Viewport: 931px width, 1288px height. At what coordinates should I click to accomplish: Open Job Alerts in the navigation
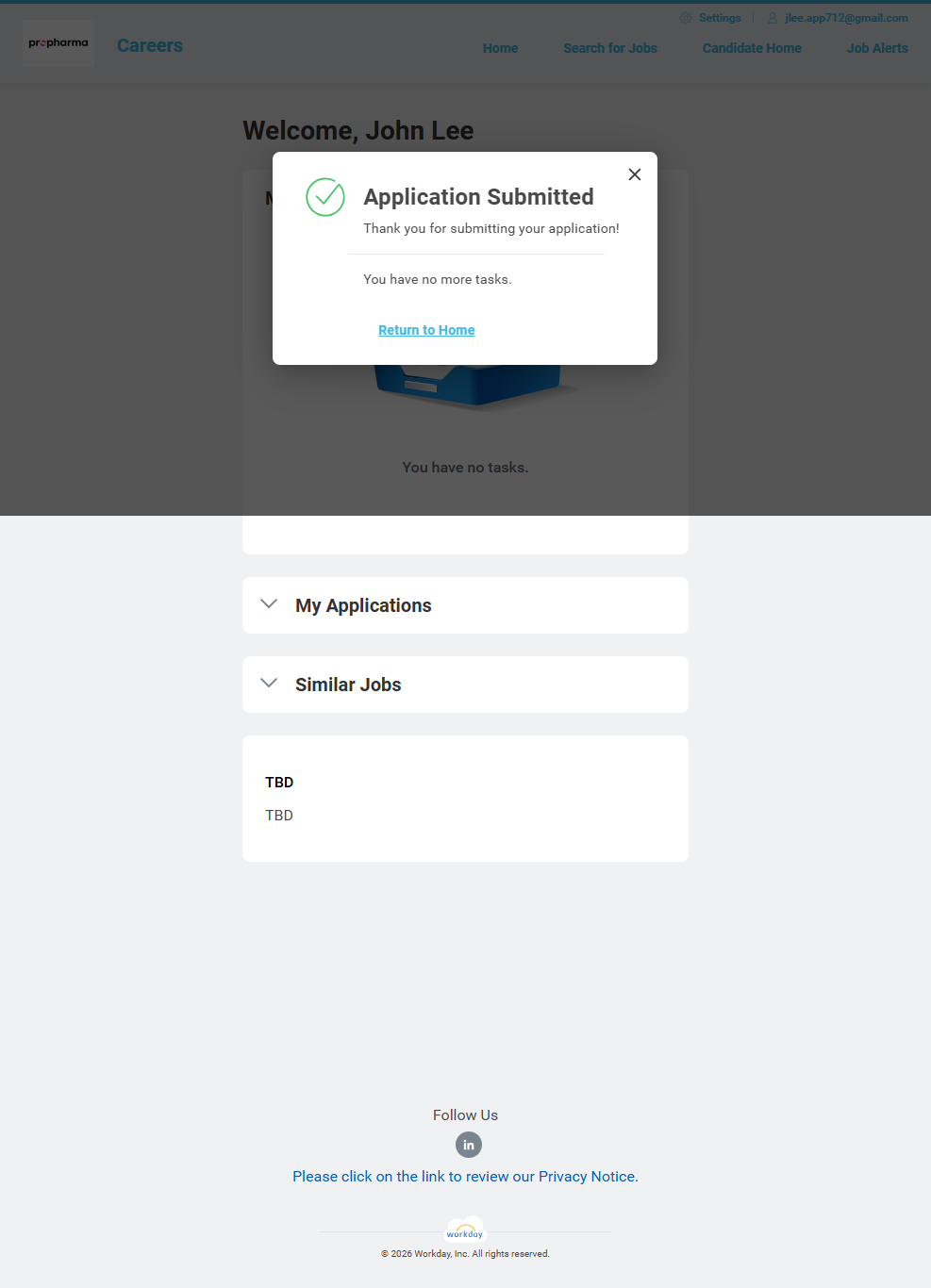[877, 48]
